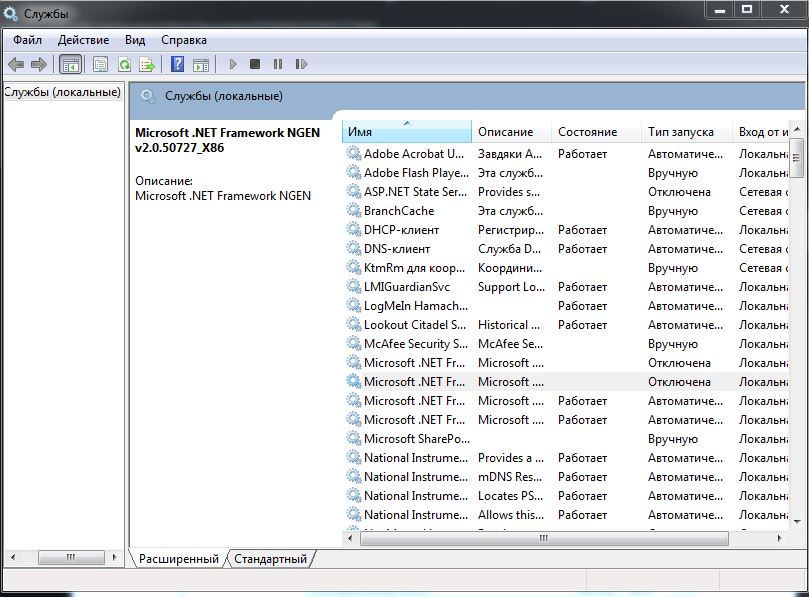809x597 pixels.
Task: Click the left tree pane scroll-right arrow
Action: 114,557
